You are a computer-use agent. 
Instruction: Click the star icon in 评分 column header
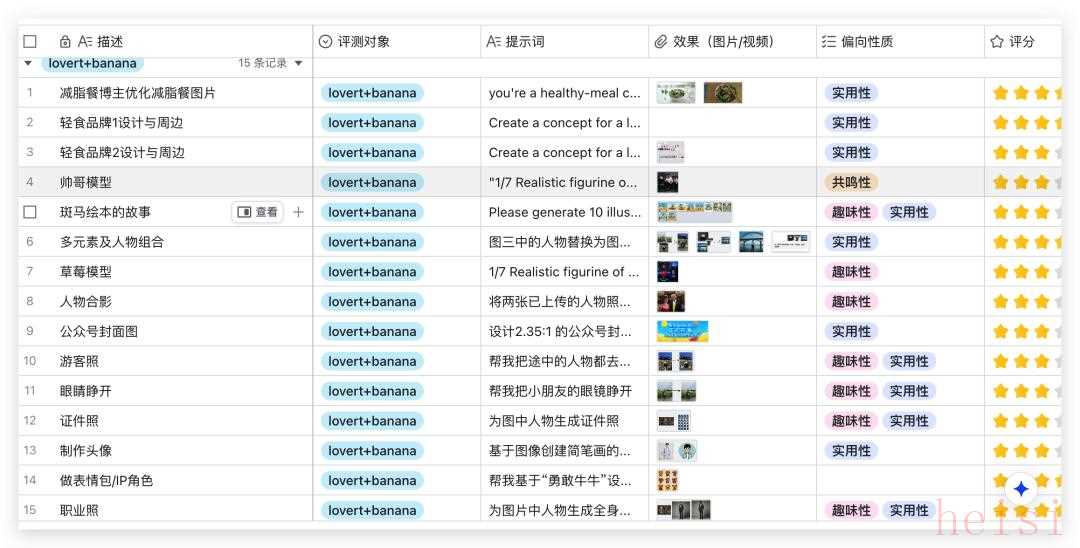click(x=997, y=42)
